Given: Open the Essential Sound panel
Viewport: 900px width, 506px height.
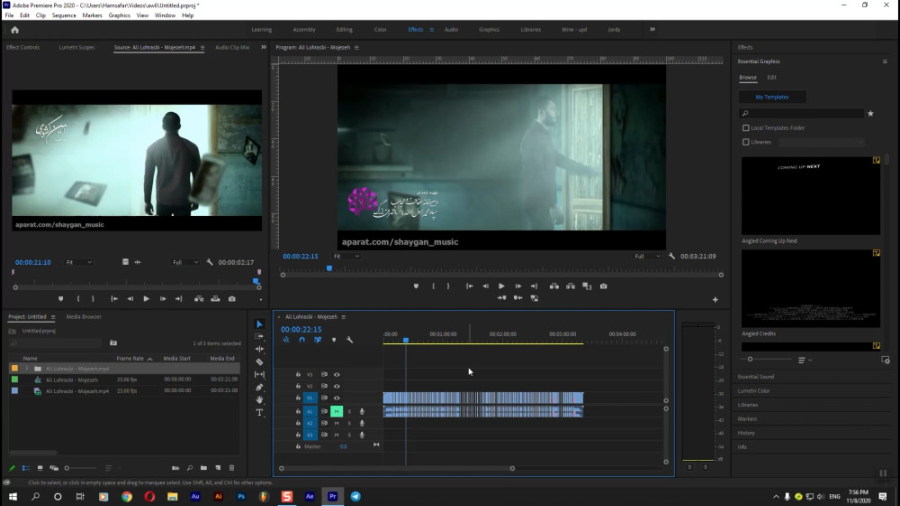Looking at the screenshot, I should (x=756, y=377).
